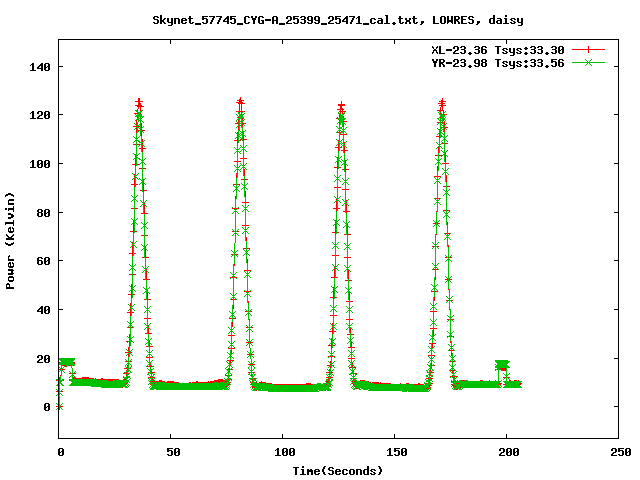Click the y-axis tick label 60

[43, 261]
